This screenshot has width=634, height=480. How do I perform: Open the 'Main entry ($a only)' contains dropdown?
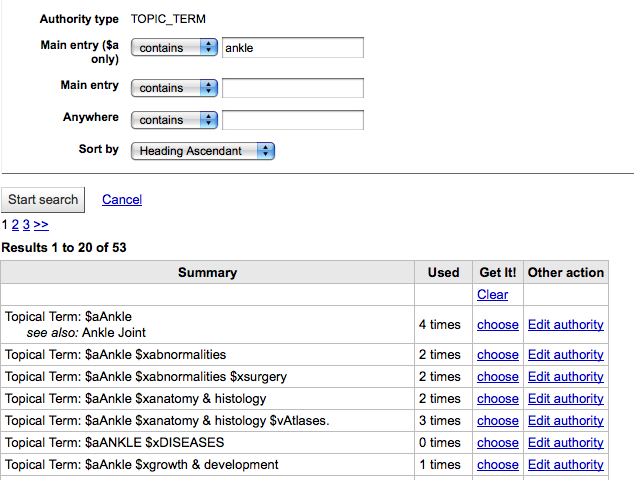tap(174, 48)
